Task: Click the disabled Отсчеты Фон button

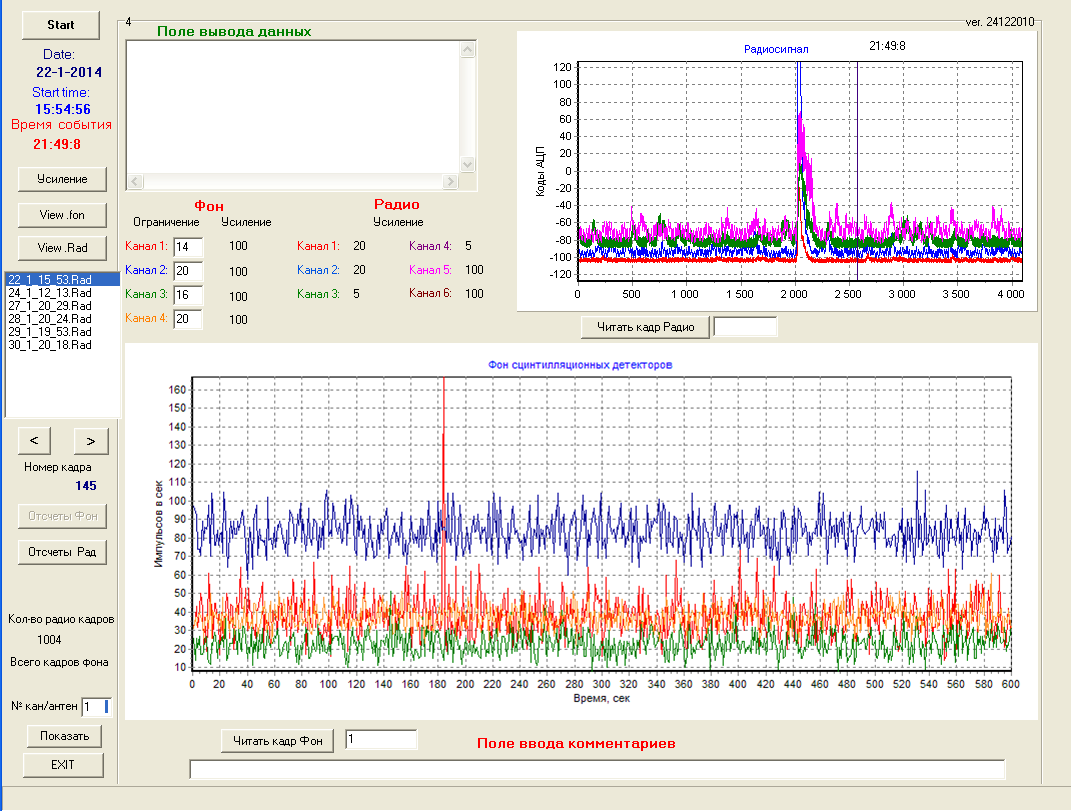Action: click(62, 516)
